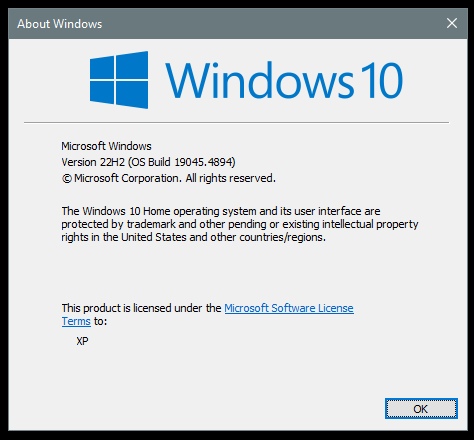
Task: Click the OS Build 19045.4894 number
Action: (x=204, y=162)
